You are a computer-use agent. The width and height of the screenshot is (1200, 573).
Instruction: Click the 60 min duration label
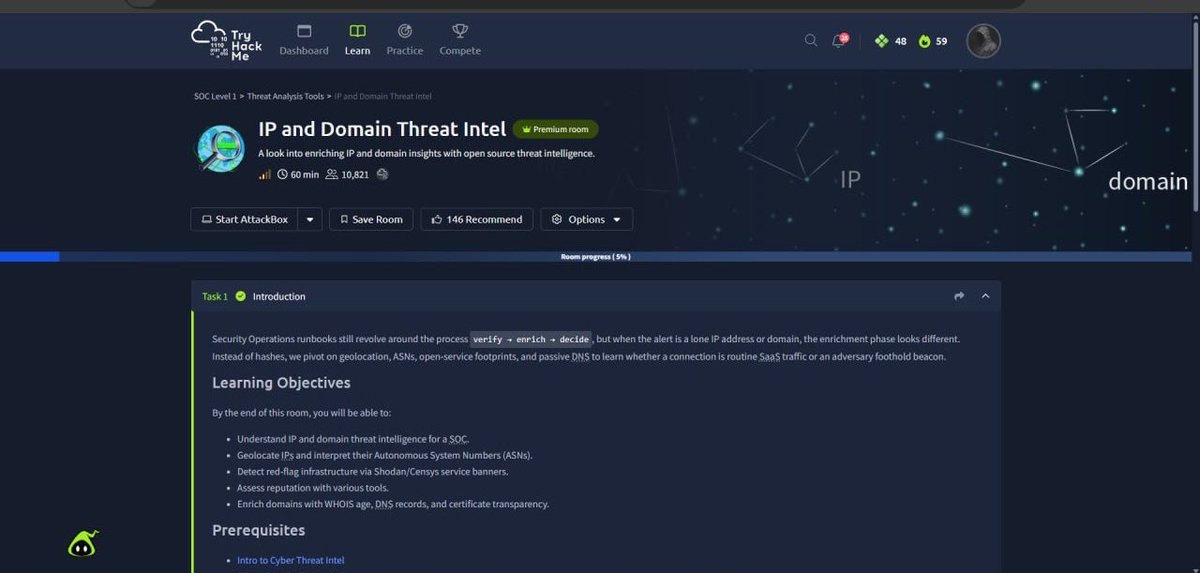pos(298,174)
